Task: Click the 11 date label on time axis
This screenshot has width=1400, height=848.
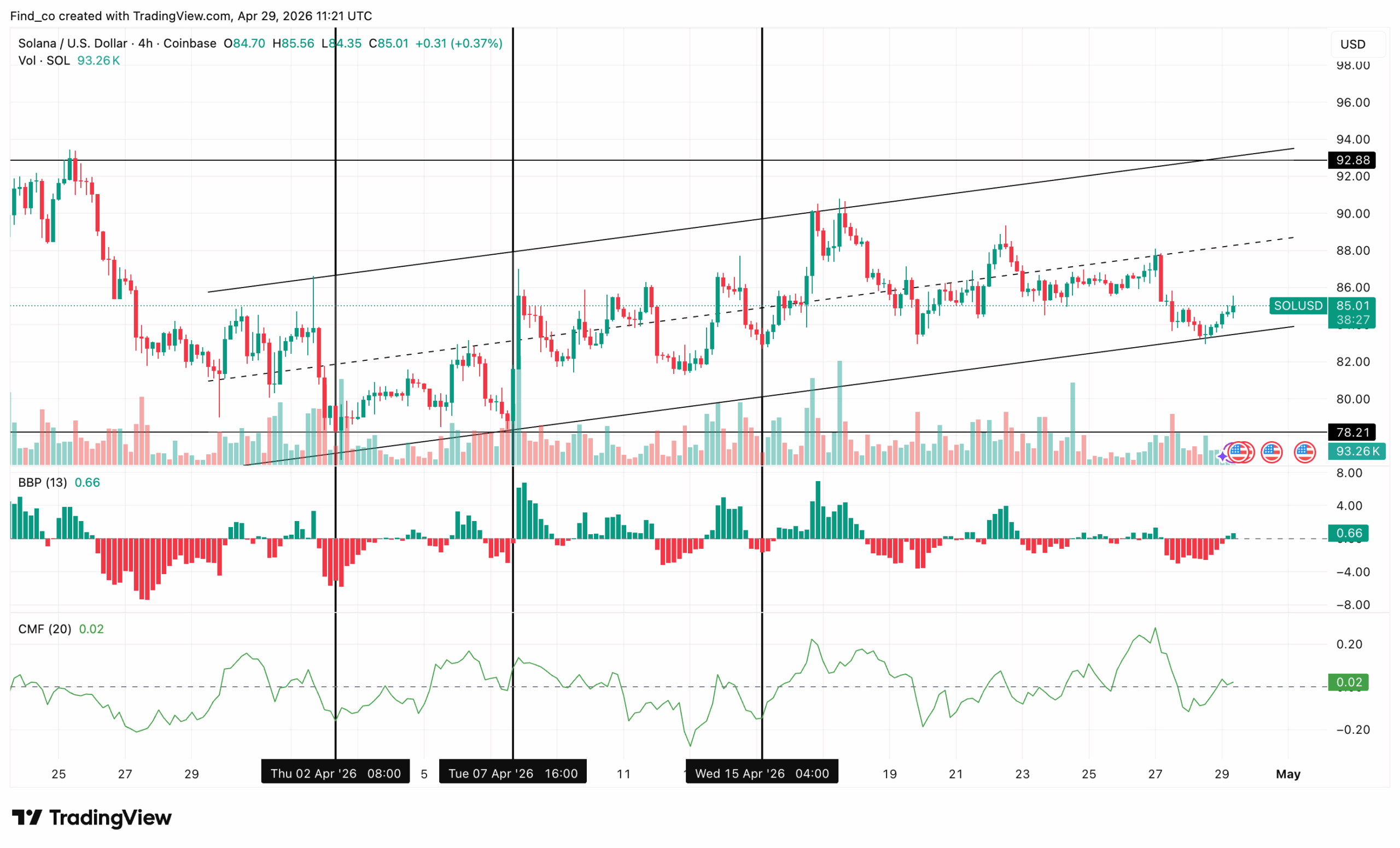Action: pos(624,774)
